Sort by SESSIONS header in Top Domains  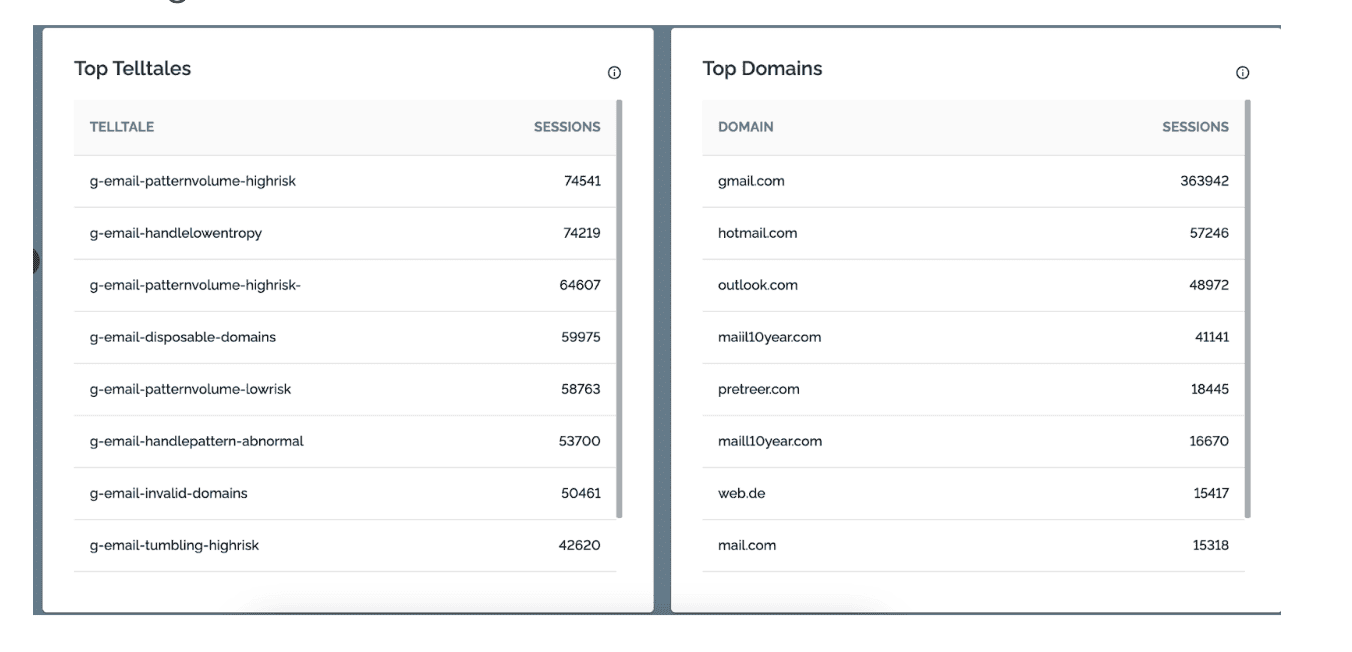click(1195, 127)
